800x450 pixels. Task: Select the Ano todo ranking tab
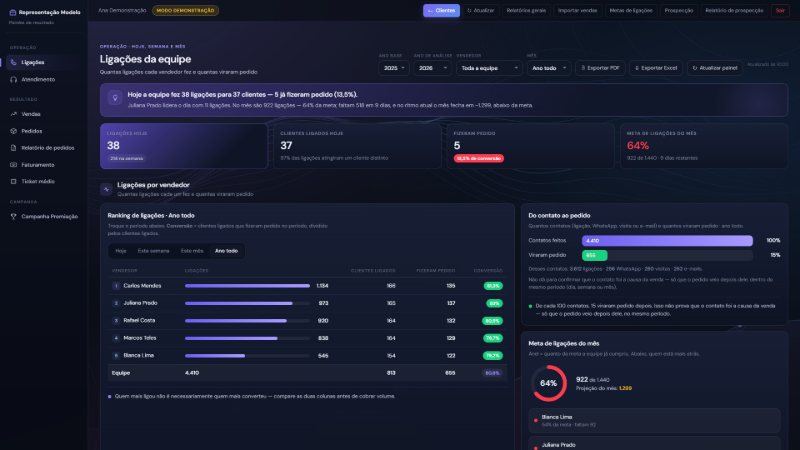click(x=226, y=251)
